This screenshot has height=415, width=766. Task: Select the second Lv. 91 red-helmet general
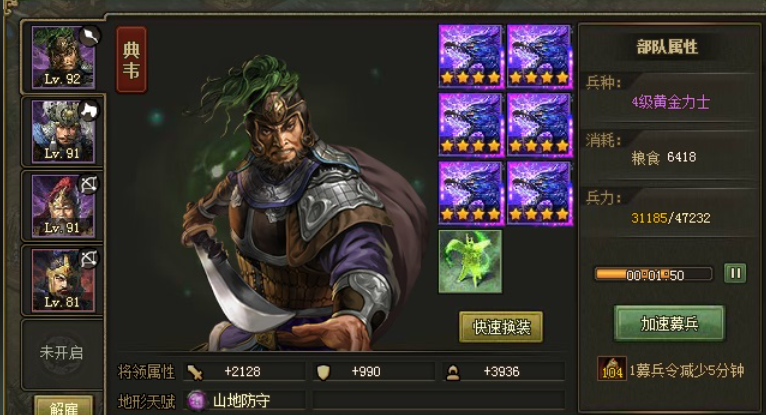click(63, 206)
